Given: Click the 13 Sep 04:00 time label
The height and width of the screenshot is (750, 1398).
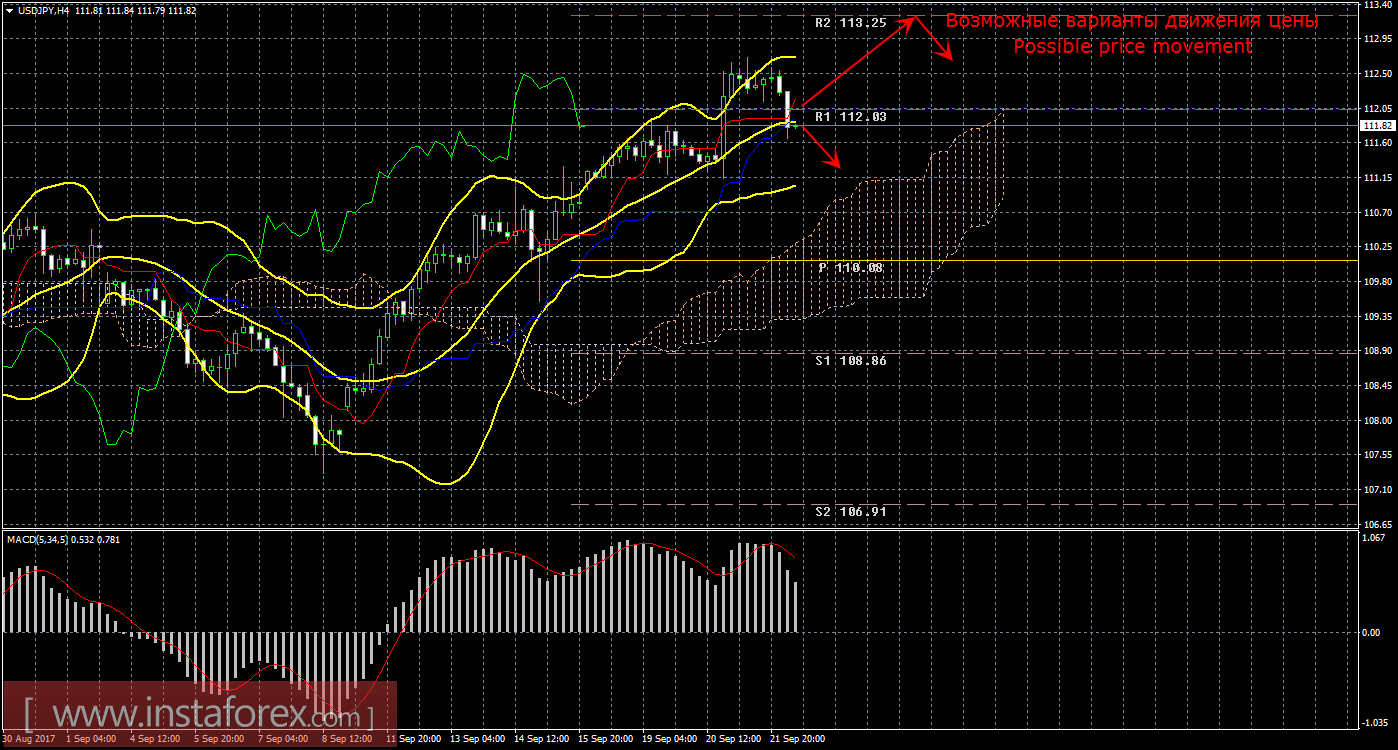Looking at the screenshot, I should point(476,739).
